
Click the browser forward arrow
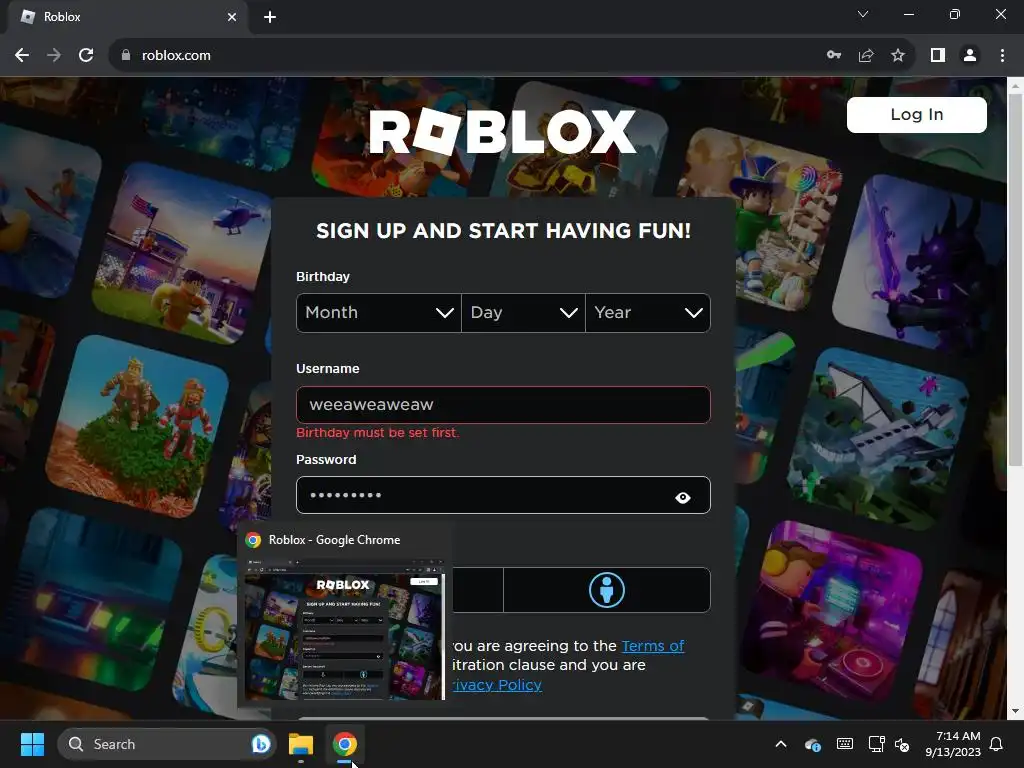[x=54, y=56]
